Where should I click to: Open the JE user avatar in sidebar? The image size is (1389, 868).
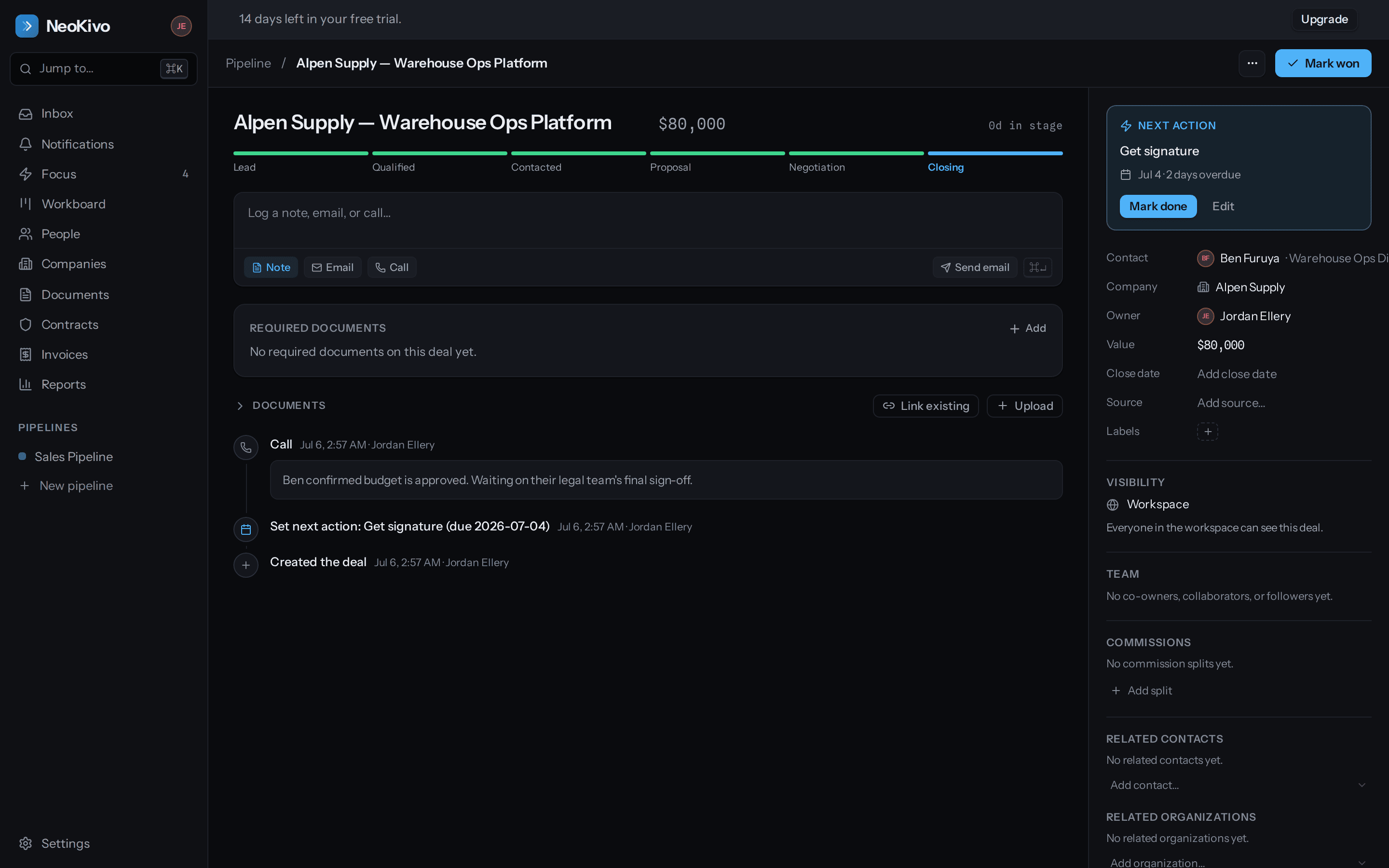181,26
